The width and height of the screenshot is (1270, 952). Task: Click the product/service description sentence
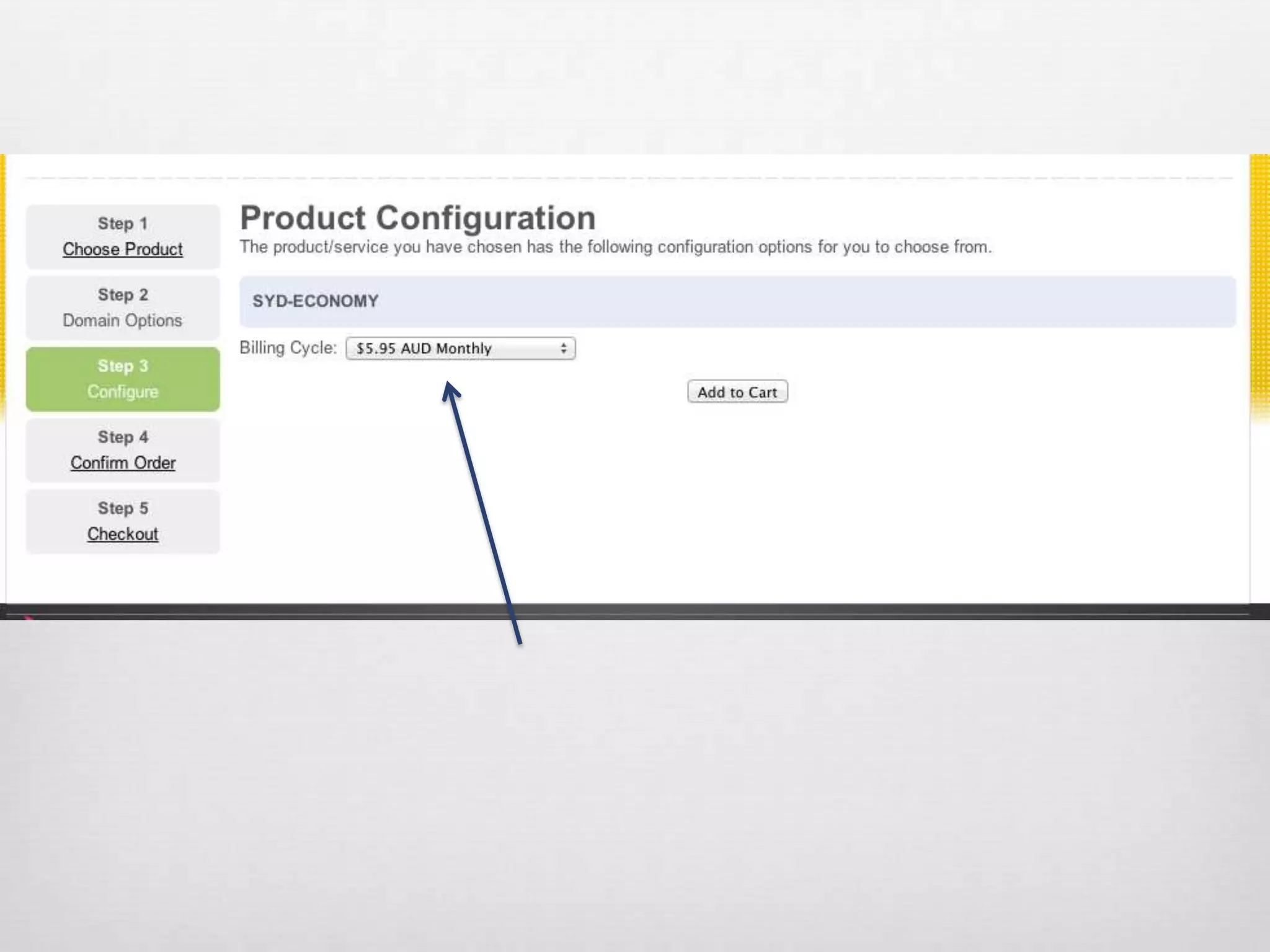615,247
